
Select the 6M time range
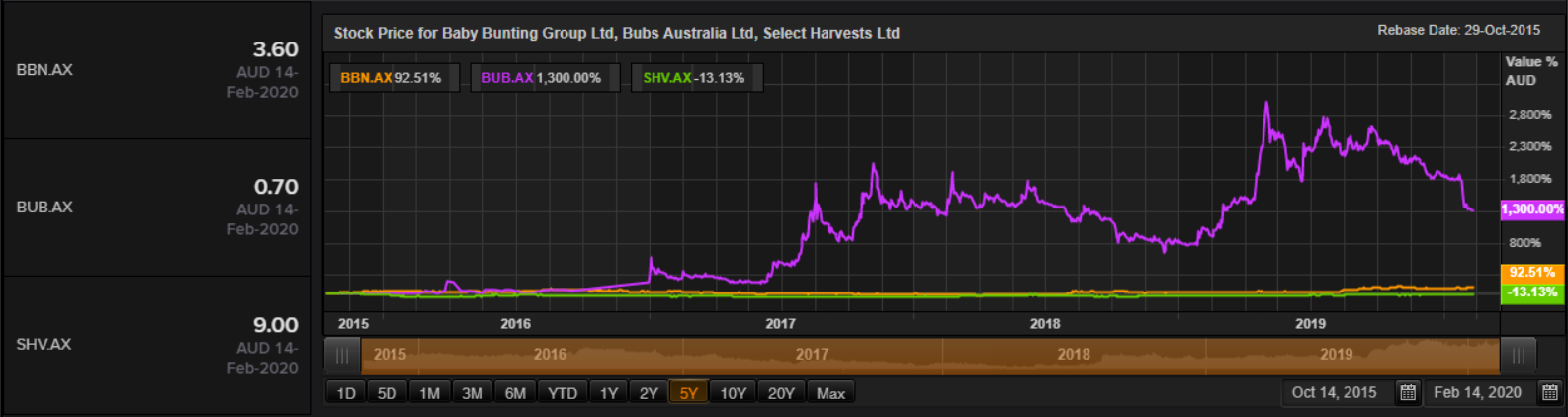tap(515, 393)
